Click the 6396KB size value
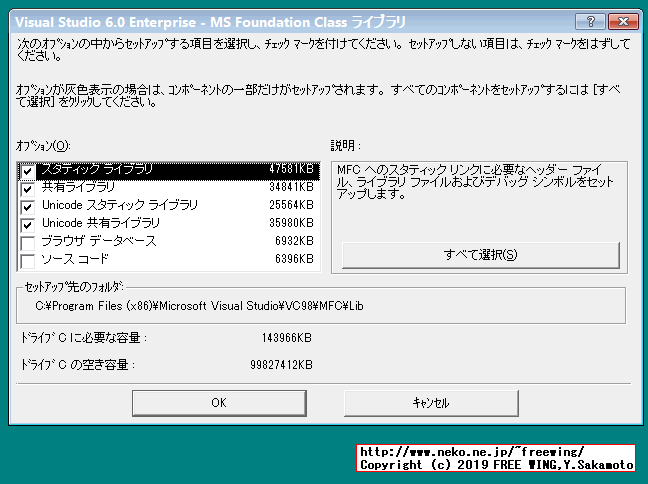 (x=295, y=259)
